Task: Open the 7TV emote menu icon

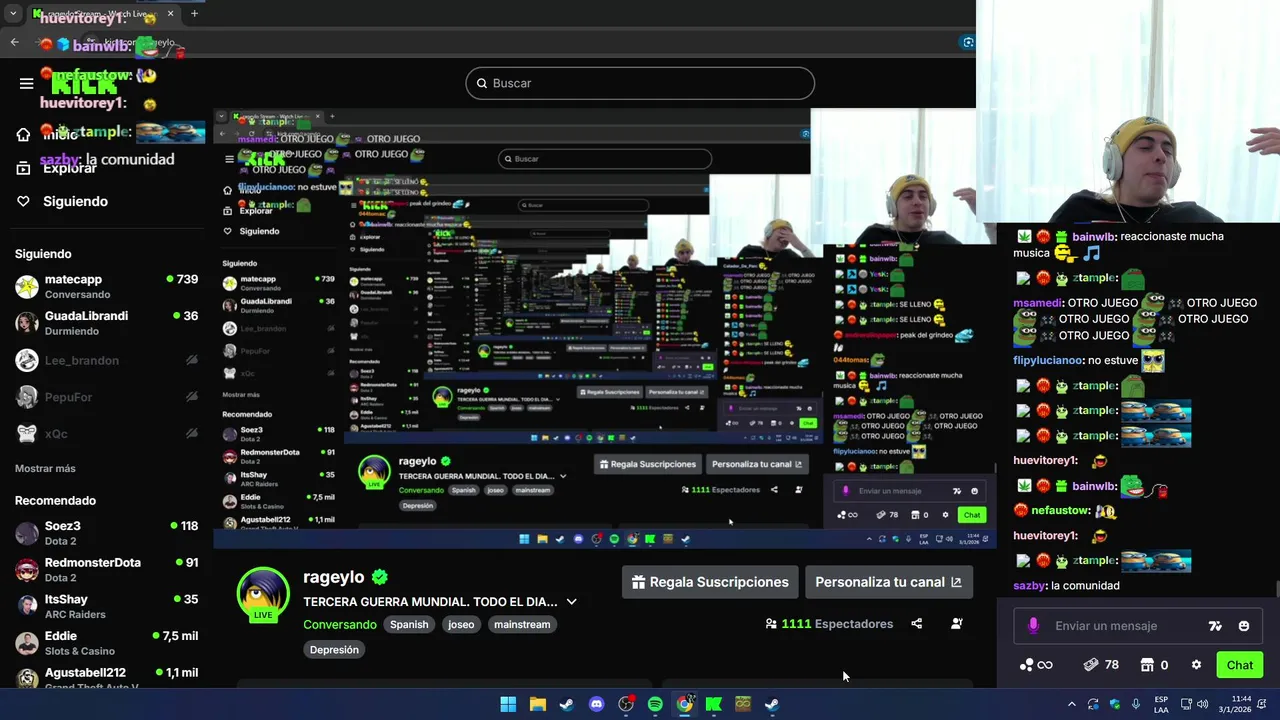Action: pyautogui.click(x=1215, y=626)
